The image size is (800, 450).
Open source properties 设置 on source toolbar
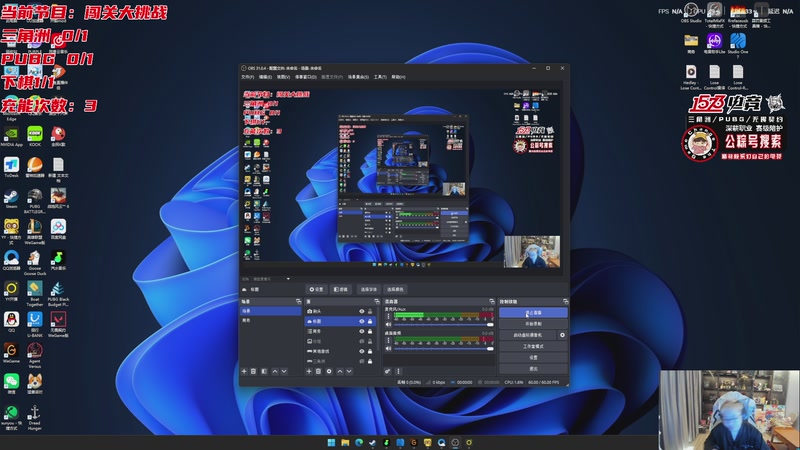tap(316, 289)
